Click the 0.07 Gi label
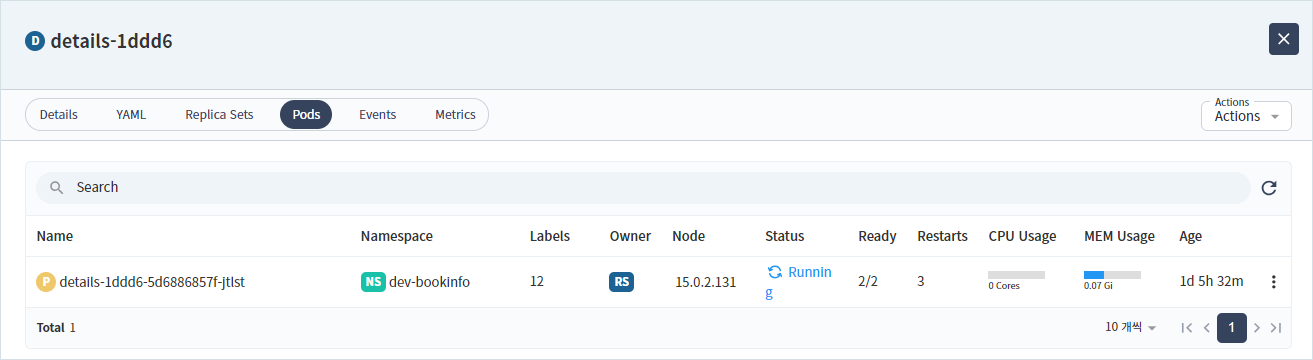 tap(1098, 286)
